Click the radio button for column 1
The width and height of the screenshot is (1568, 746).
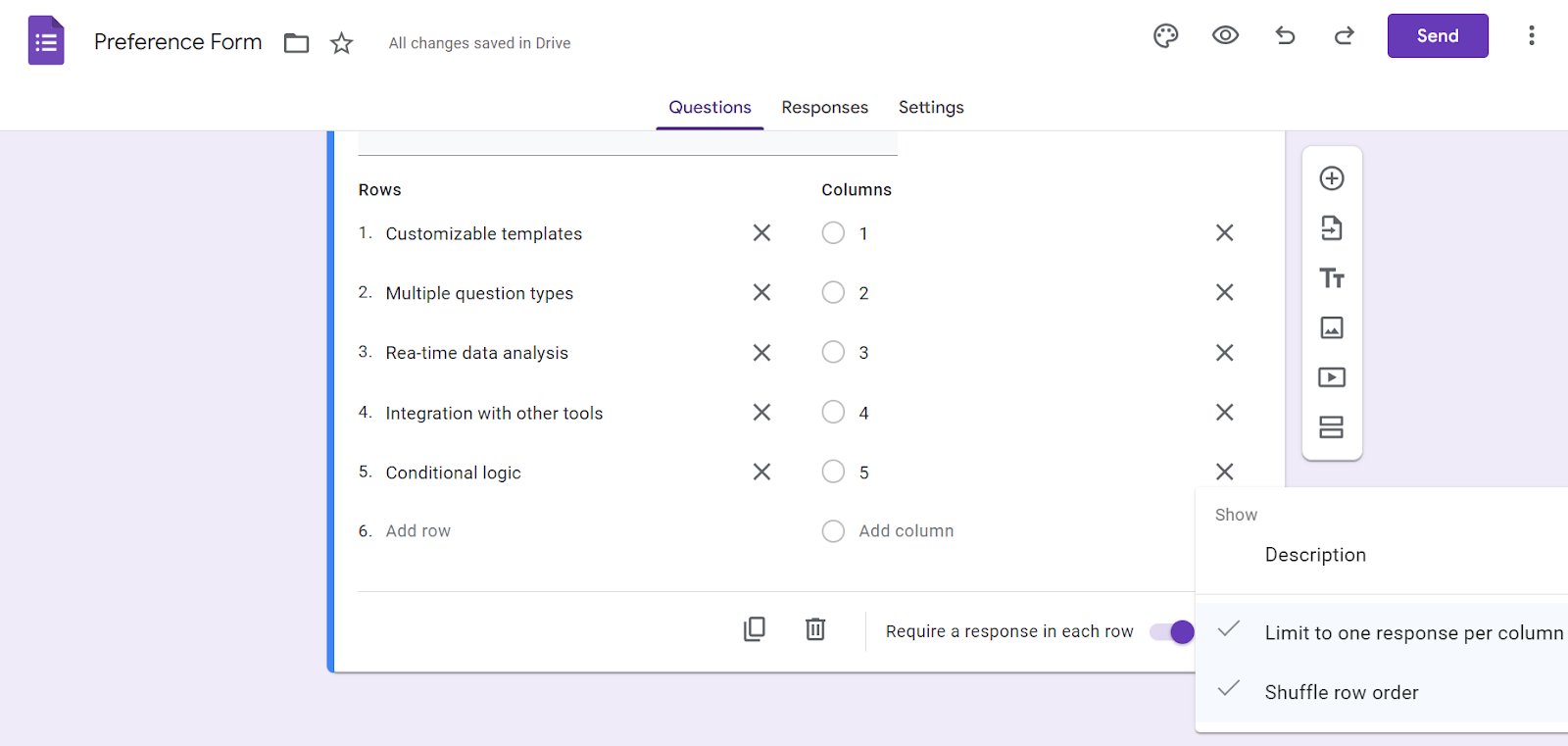[x=833, y=233]
